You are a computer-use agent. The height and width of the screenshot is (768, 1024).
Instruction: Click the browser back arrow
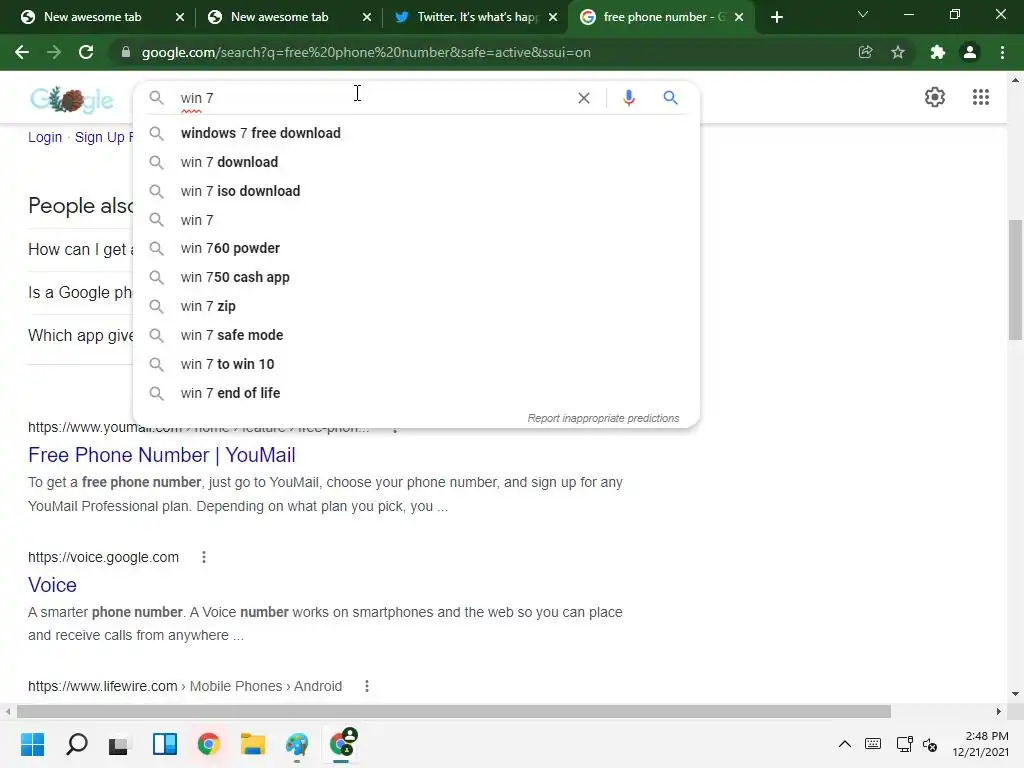click(22, 52)
